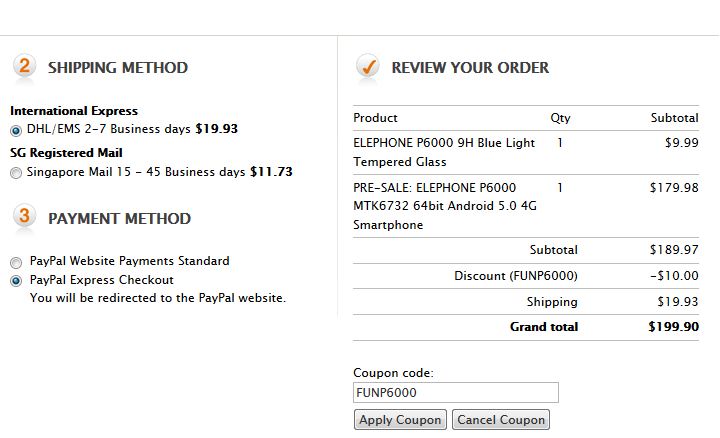Click the SG Registered Mail label
Image resolution: width=720 pixels, height=438 pixels.
coord(66,153)
